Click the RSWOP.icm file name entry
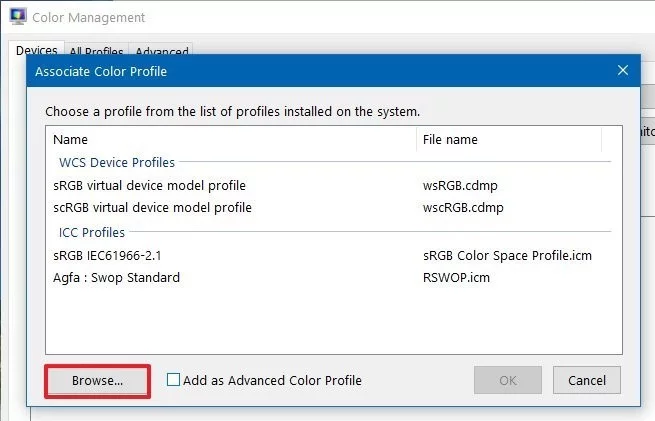 (456, 277)
